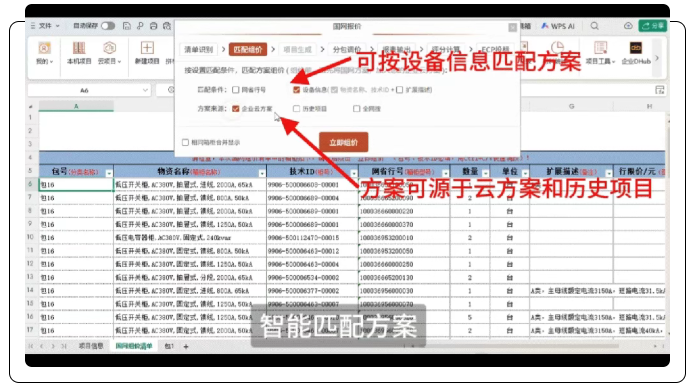This screenshot has height=387, width=700.
Task: Select the ECP step tab
Action: 496,50
